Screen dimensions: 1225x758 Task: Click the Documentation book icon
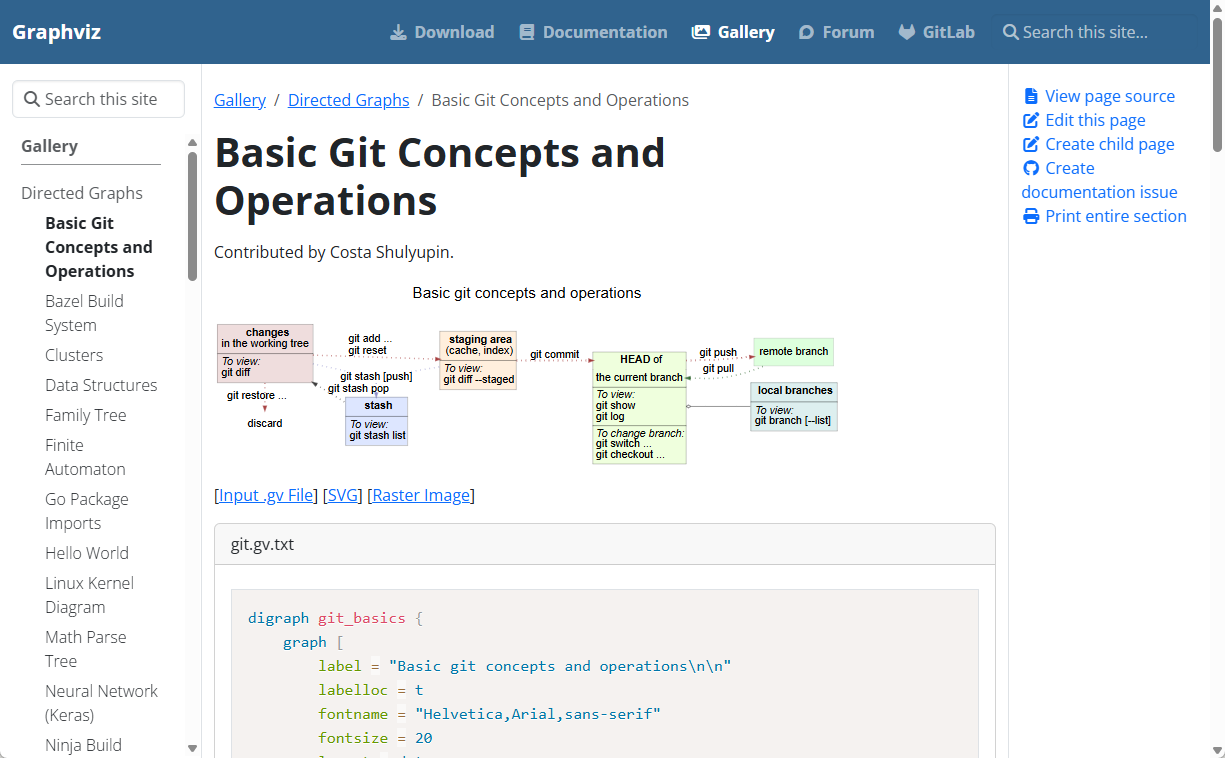click(527, 32)
